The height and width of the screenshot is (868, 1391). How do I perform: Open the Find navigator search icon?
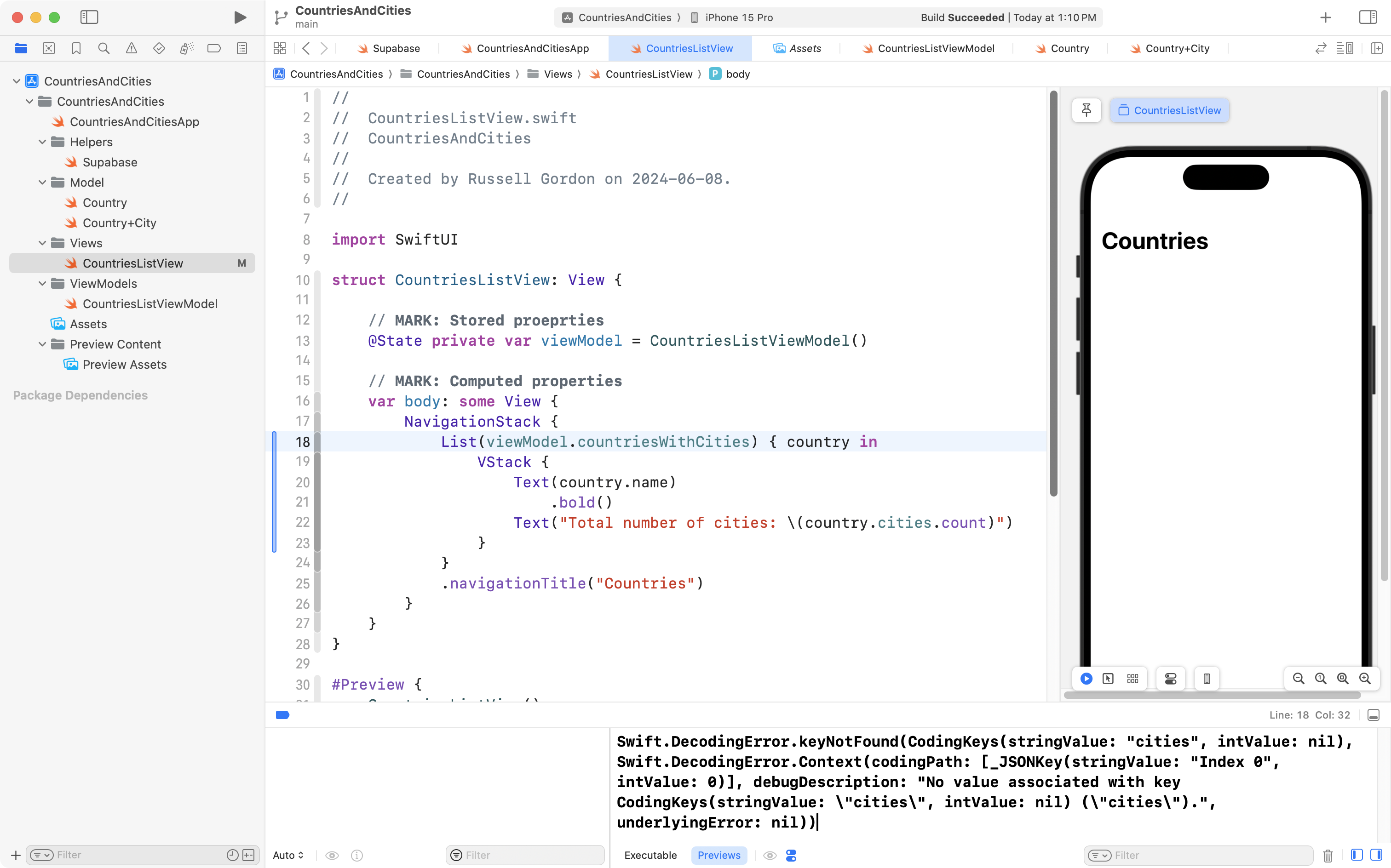click(x=104, y=48)
